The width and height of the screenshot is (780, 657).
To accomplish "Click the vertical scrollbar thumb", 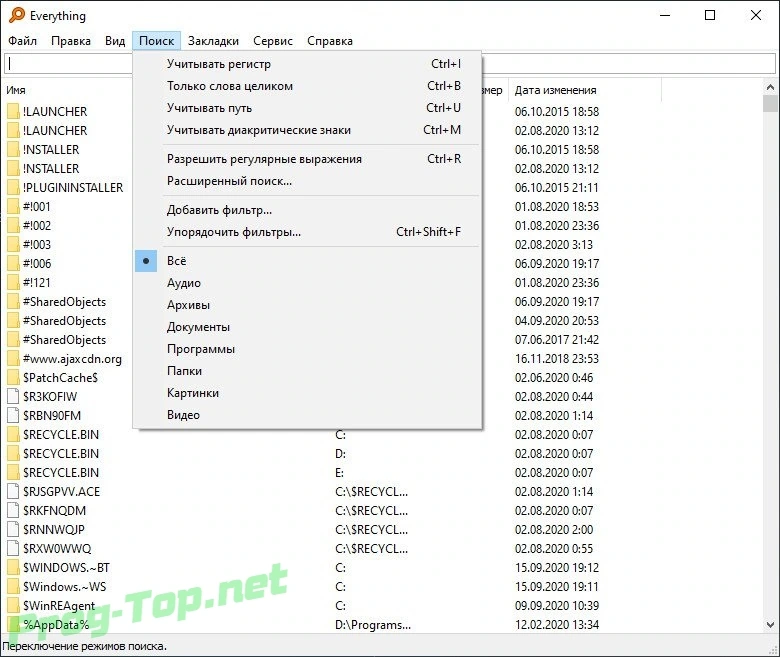I will (x=770, y=104).
